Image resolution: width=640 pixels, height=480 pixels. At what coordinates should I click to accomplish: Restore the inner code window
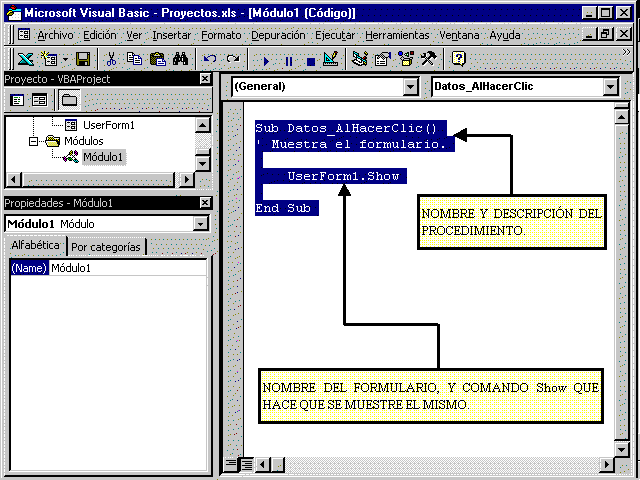pos(605,34)
